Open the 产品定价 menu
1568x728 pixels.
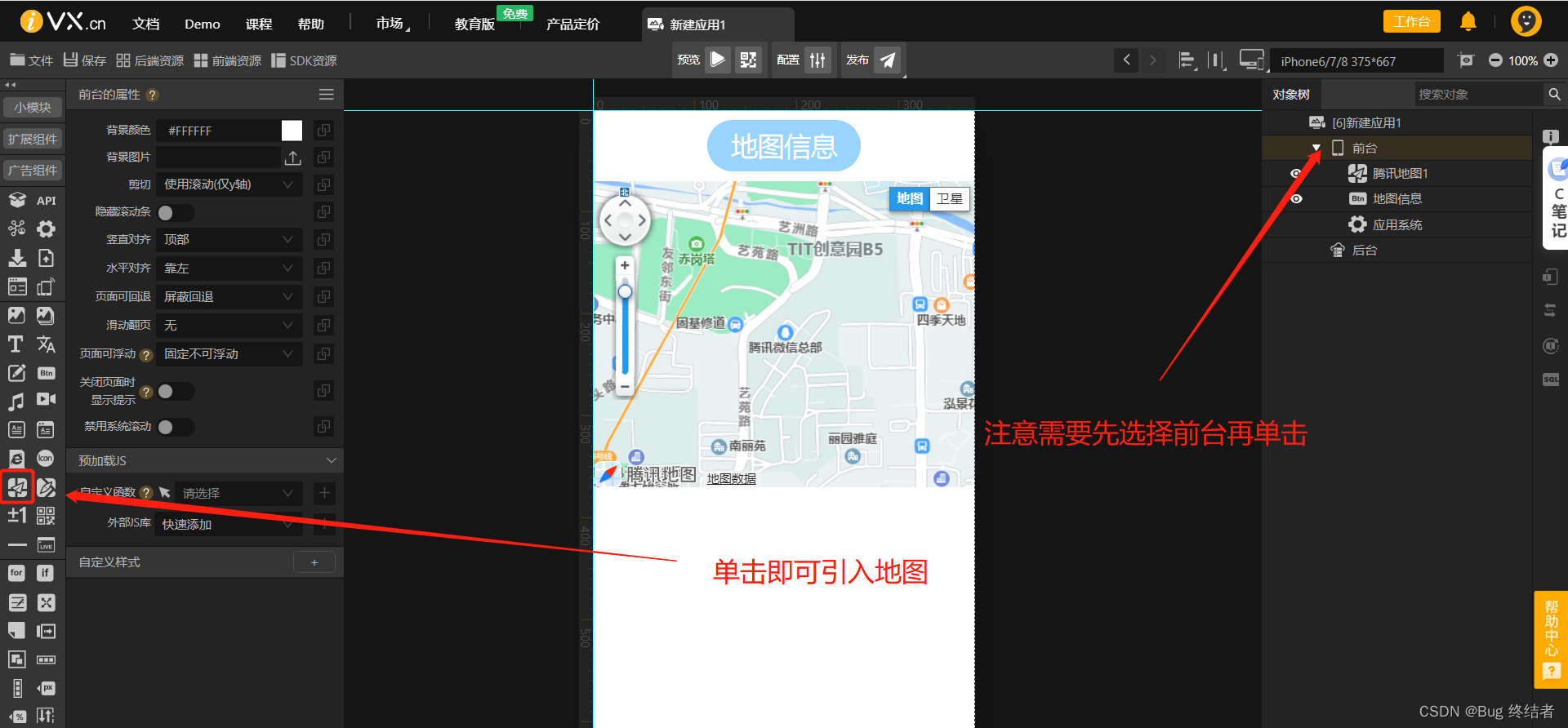572,24
